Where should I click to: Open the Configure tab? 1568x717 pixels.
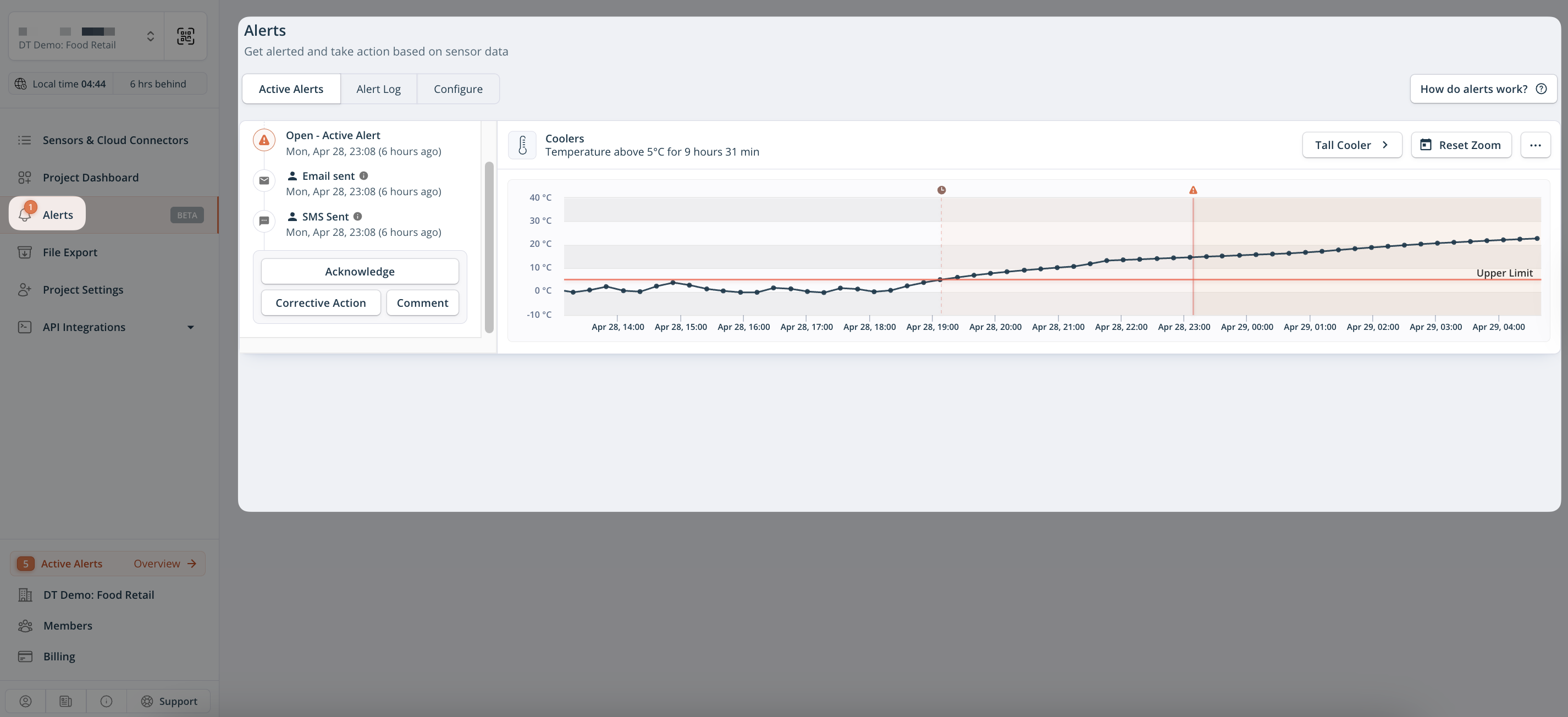click(x=458, y=89)
